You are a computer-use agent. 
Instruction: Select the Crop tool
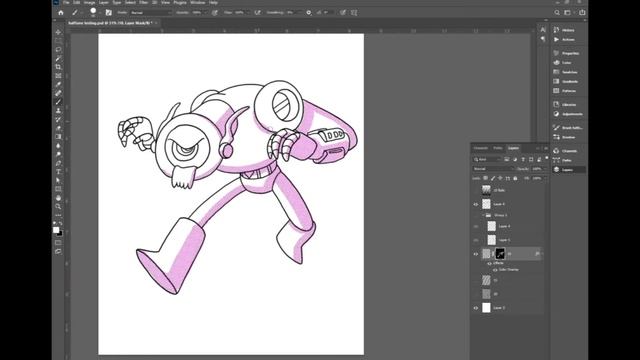pyautogui.click(x=58, y=67)
